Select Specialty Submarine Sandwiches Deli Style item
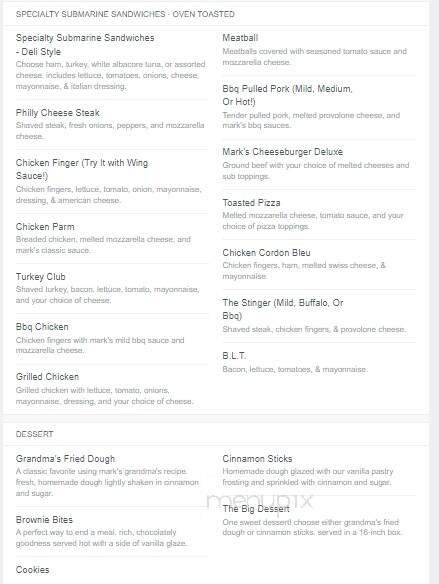The image size is (439, 584). tap(85, 45)
